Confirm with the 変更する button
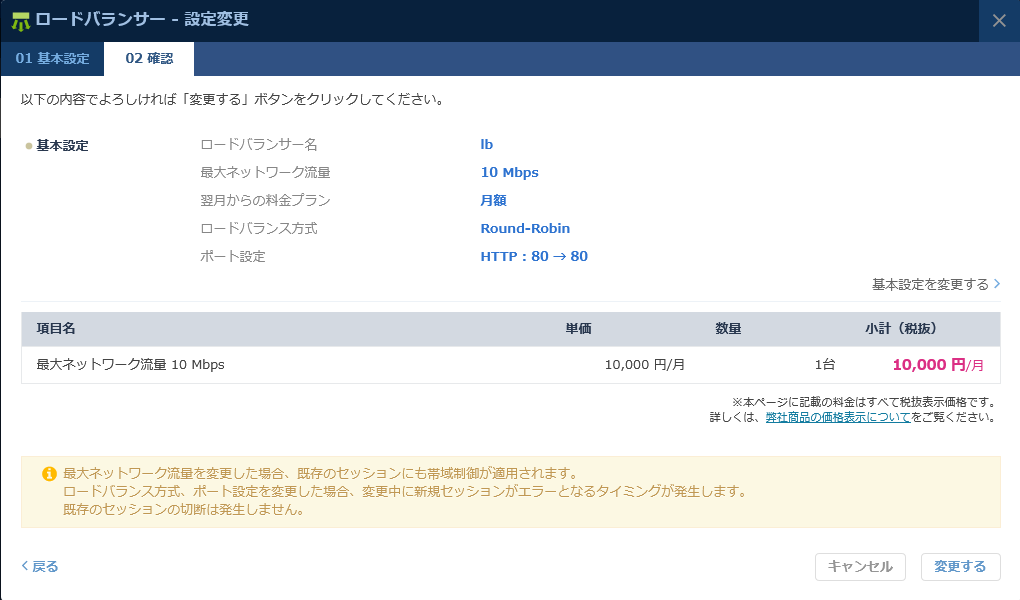 pyautogui.click(x=960, y=567)
